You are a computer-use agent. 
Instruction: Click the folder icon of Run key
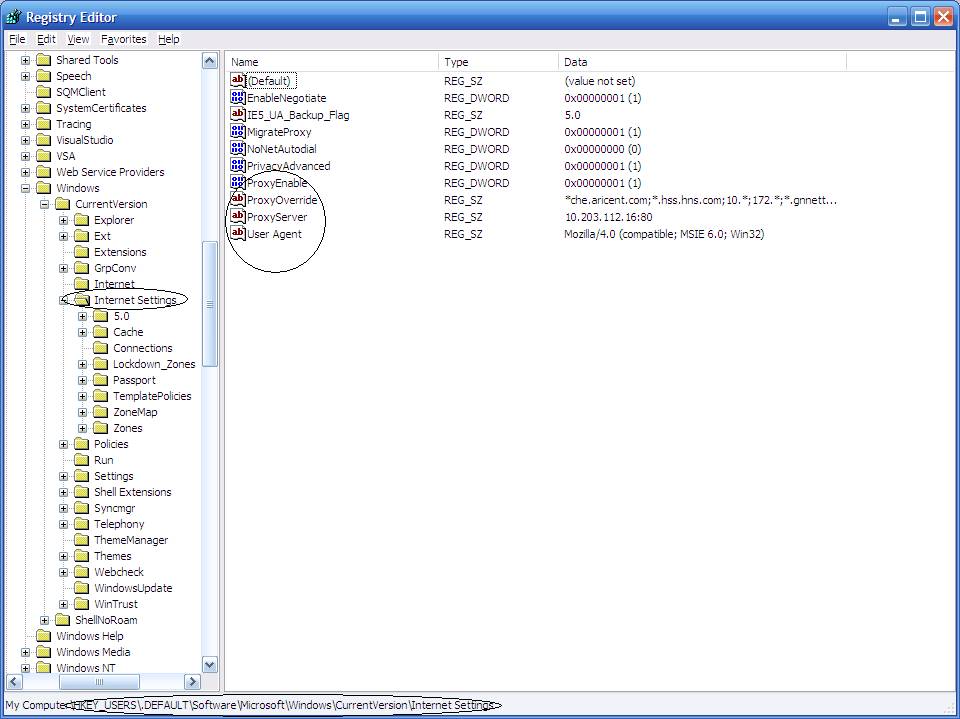point(81,460)
